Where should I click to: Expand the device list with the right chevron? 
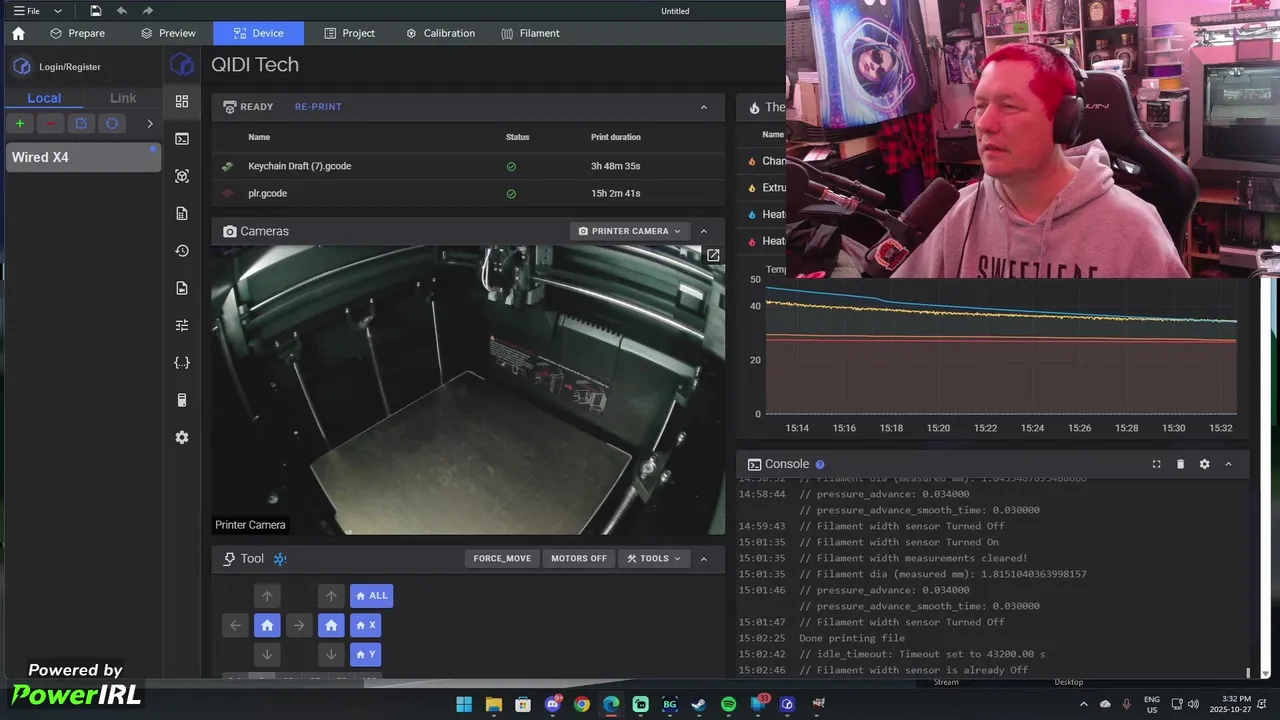click(x=150, y=123)
